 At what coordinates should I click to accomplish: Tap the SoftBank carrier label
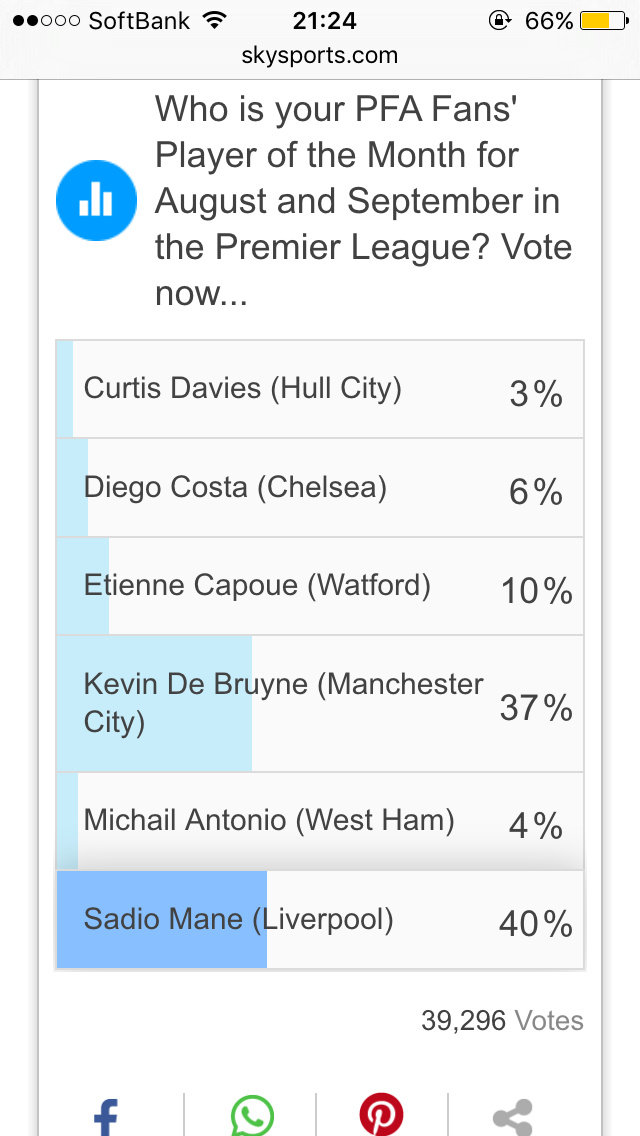(137, 21)
